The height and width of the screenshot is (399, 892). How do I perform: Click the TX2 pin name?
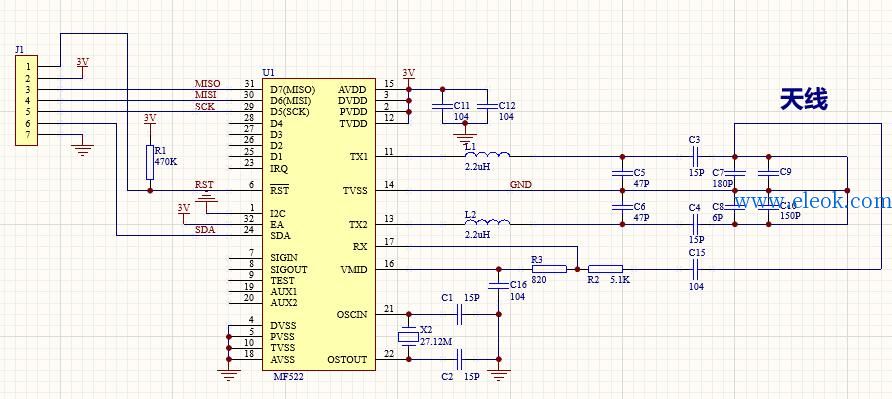358,224
